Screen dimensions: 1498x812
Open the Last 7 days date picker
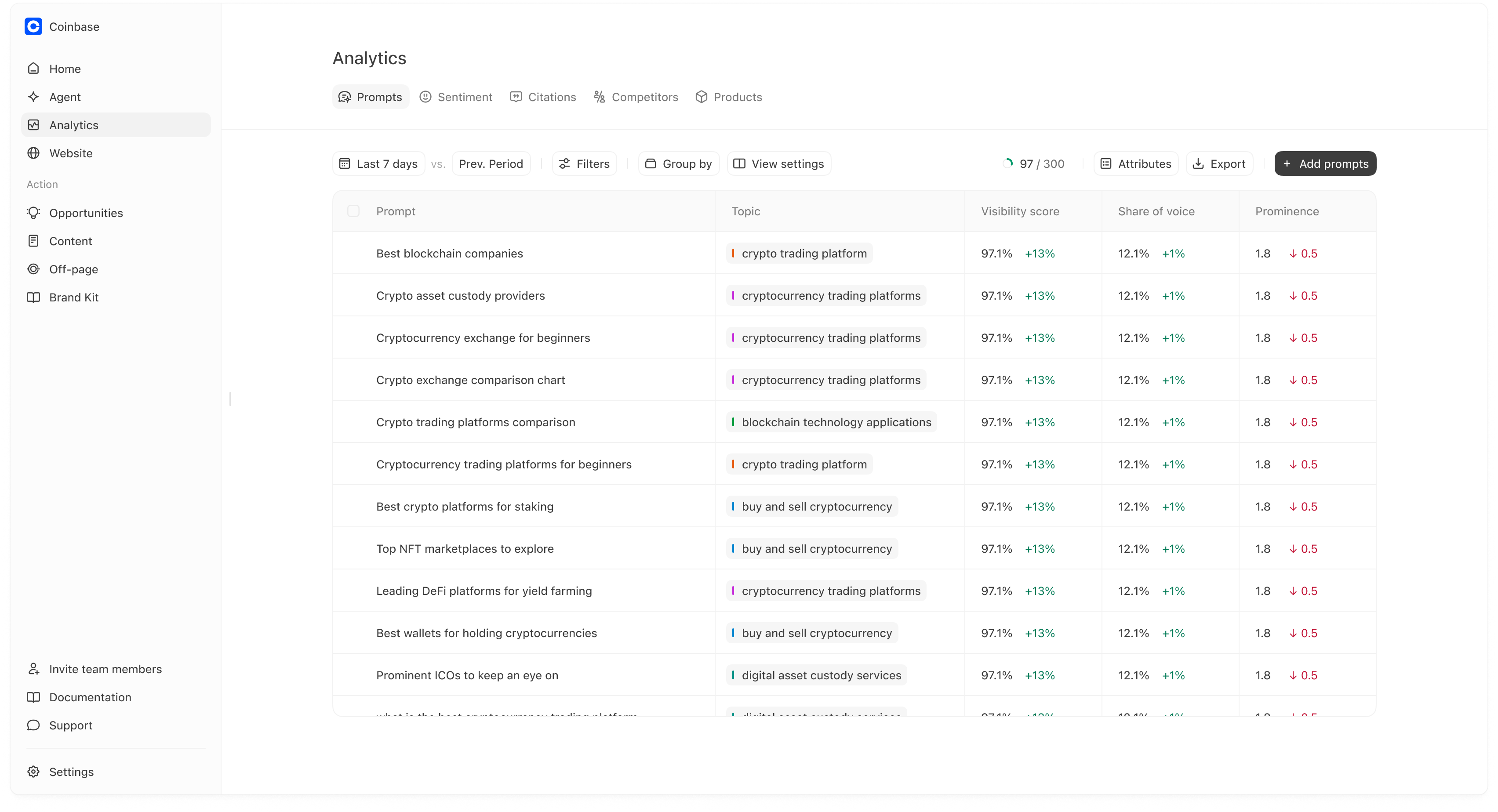coord(378,164)
